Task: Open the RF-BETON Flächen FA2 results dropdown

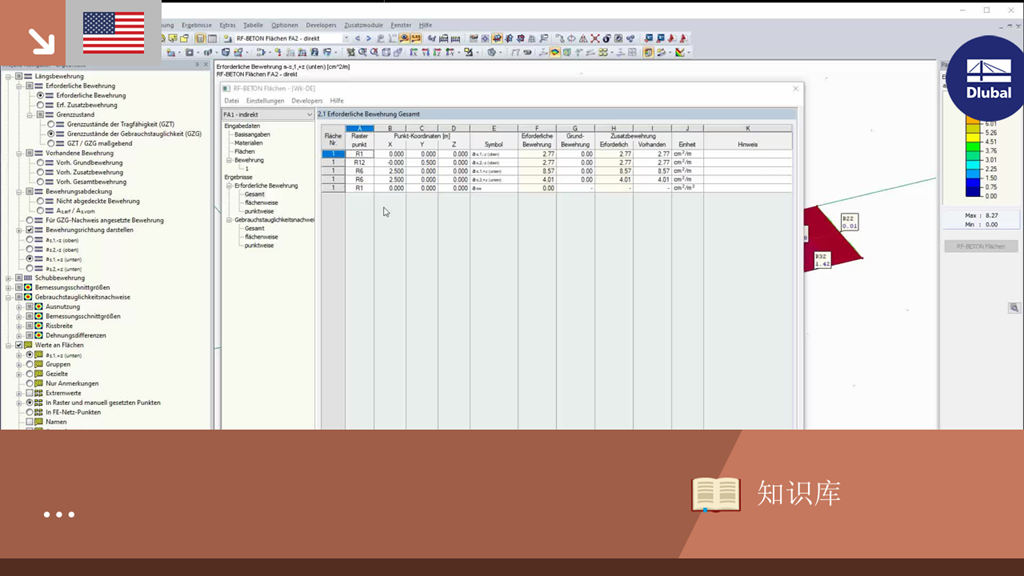Action: point(346,39)
